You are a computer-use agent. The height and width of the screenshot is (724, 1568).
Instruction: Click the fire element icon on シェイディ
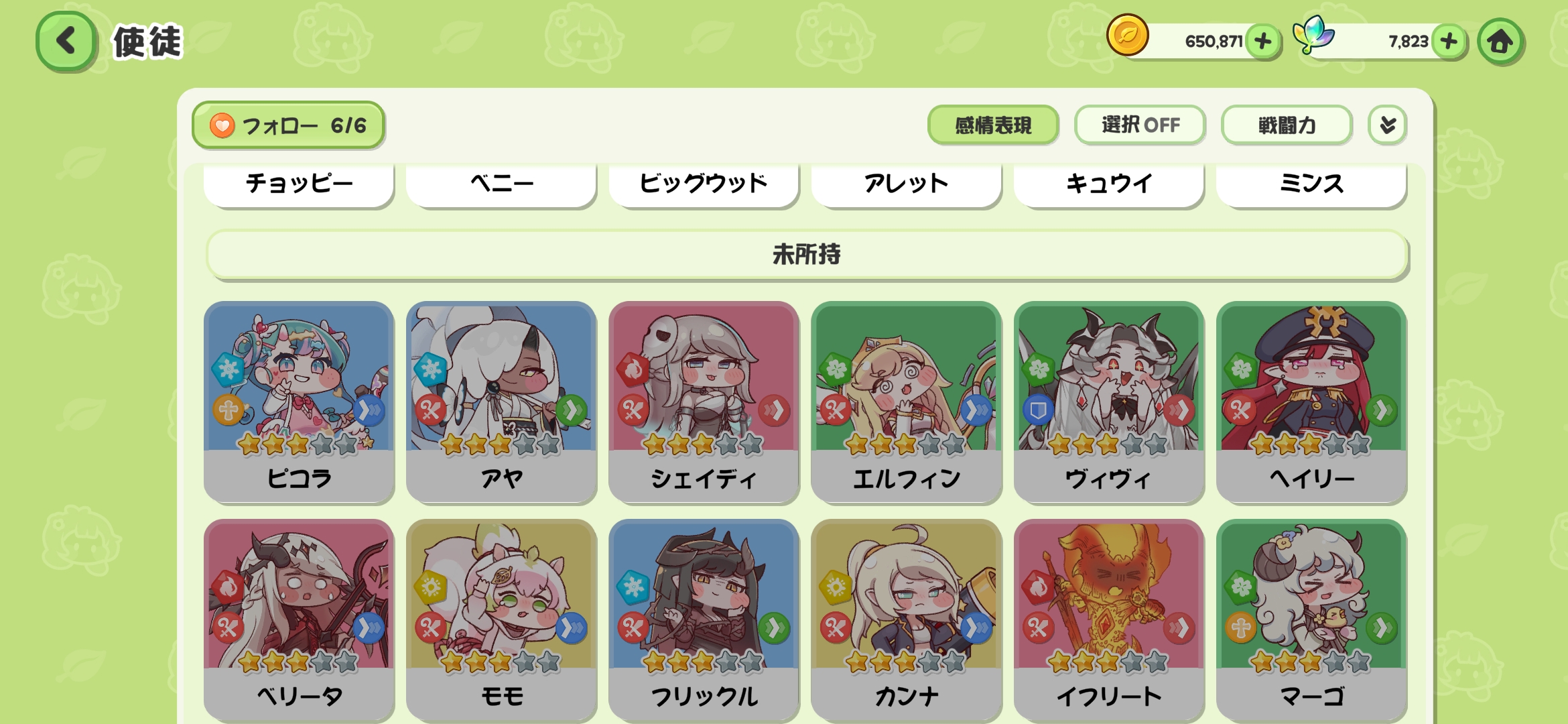tap(634, 369)
